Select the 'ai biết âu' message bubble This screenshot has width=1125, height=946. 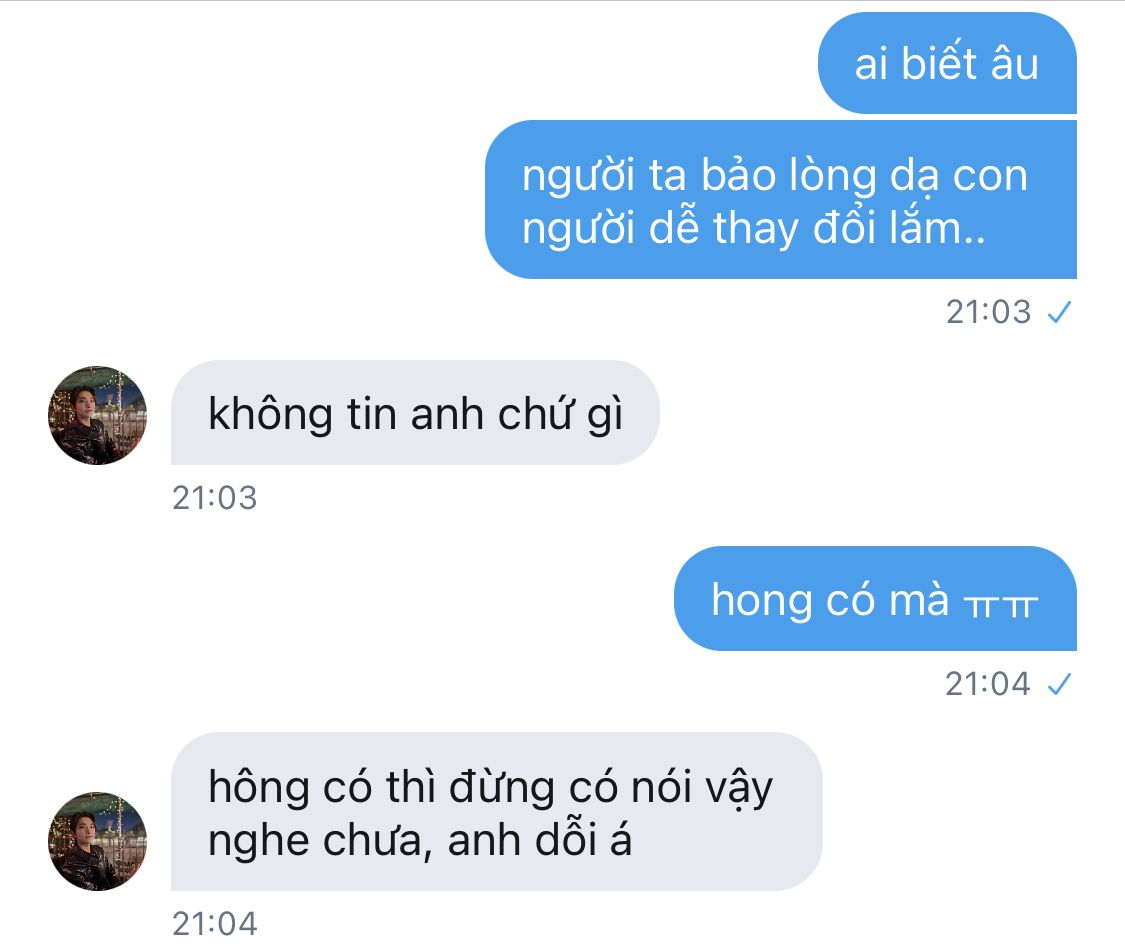[x=947, y=63]
